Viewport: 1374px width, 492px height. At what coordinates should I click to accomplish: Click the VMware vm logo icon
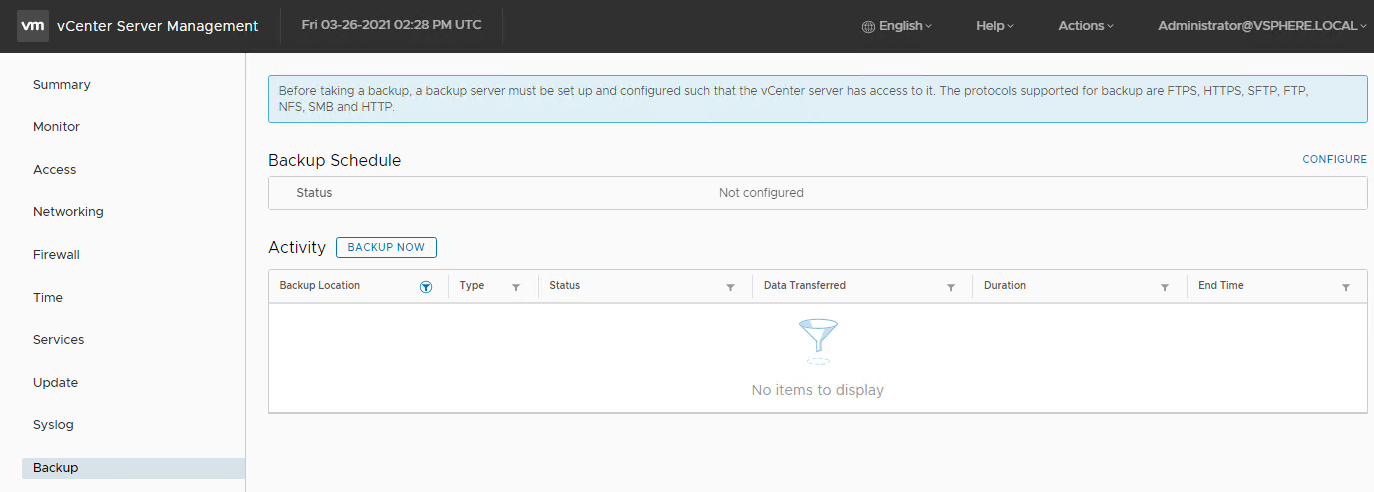point(33,26)
